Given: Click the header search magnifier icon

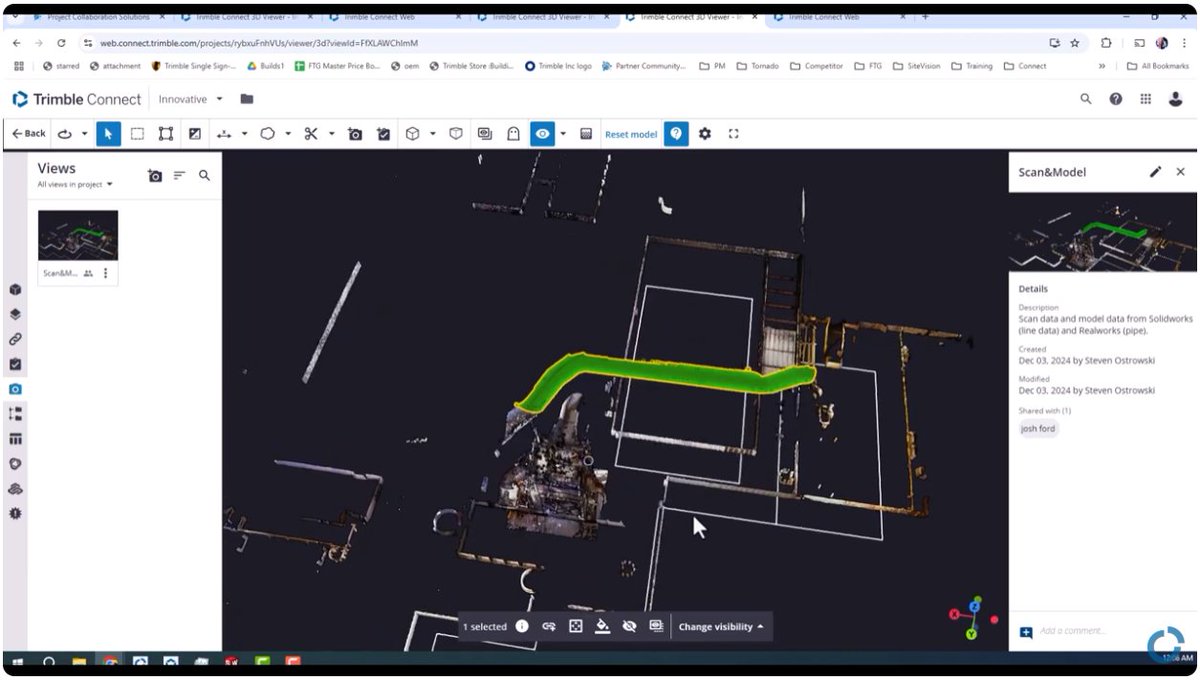Looking at the screenshot, I should tap(1086, 99).
